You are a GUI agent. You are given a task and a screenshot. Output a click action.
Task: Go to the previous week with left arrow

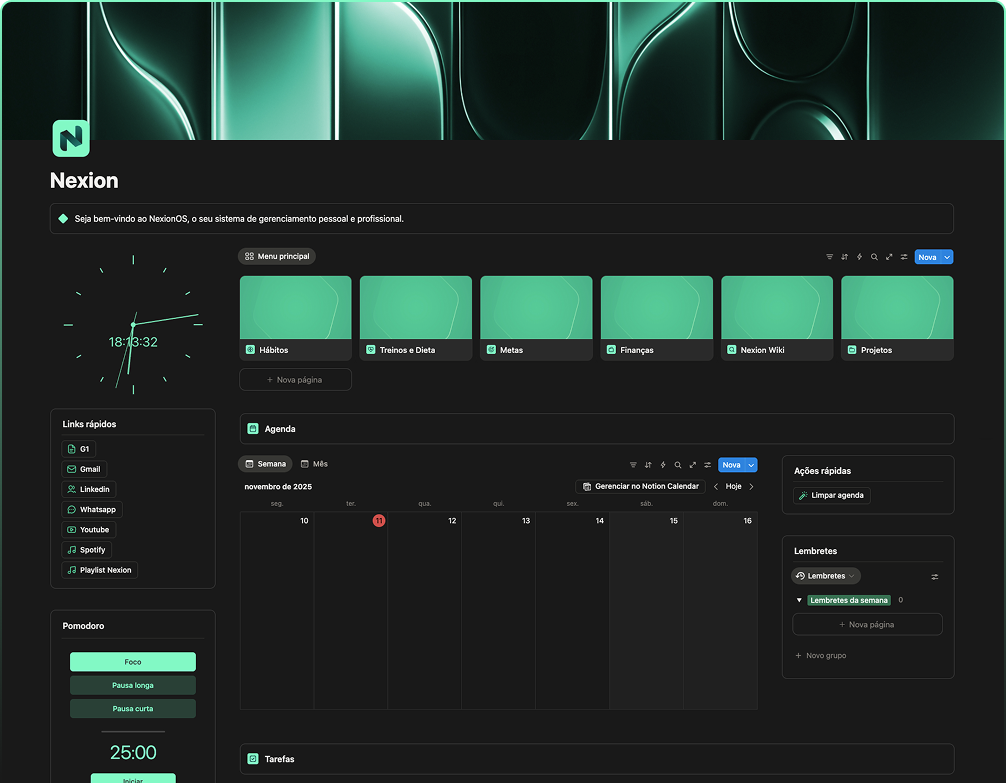click(716, 487)
